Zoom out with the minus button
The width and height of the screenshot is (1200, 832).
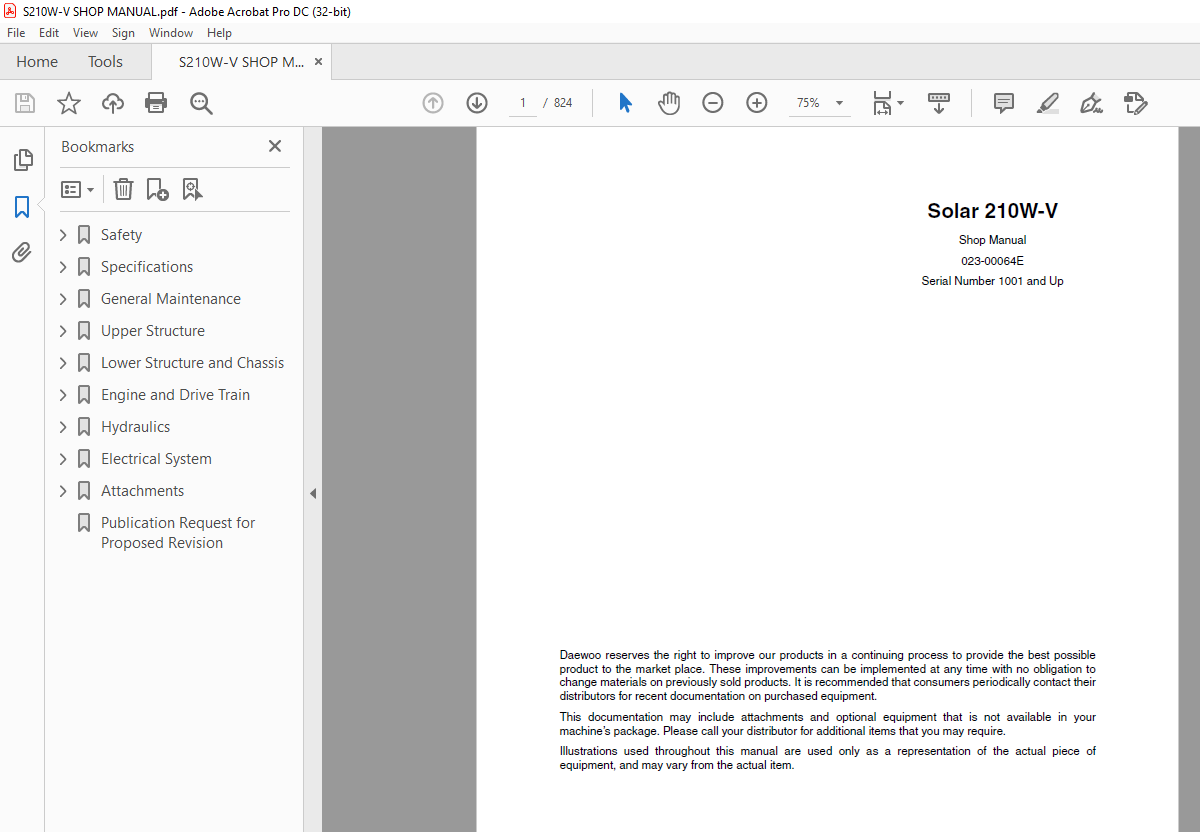point(713,103)
